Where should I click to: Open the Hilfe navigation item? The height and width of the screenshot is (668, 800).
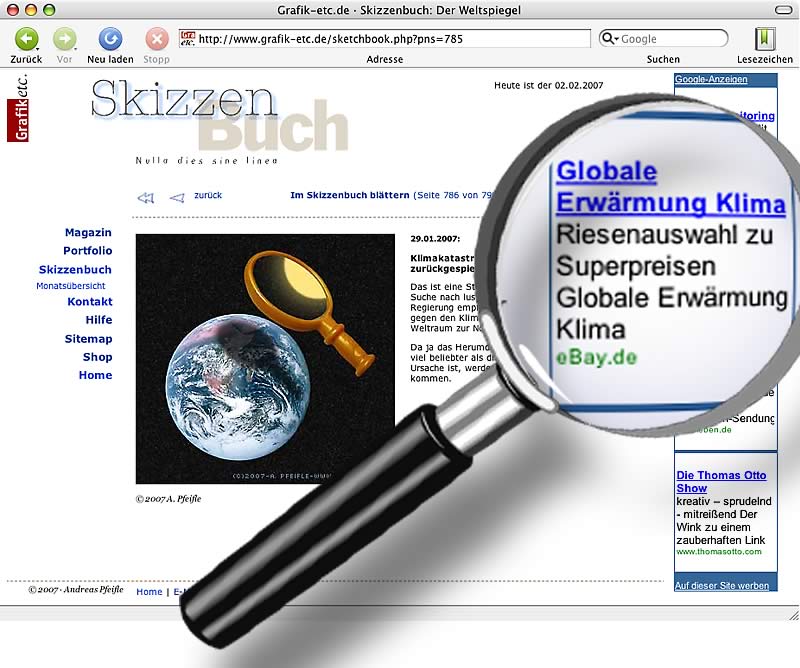coord(99,320)
